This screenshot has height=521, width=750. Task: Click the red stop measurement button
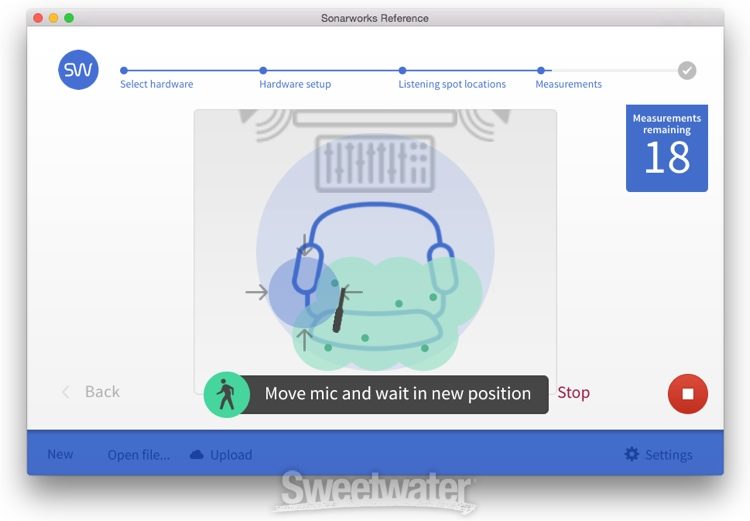pyautogui.click(x=687, y=393)
